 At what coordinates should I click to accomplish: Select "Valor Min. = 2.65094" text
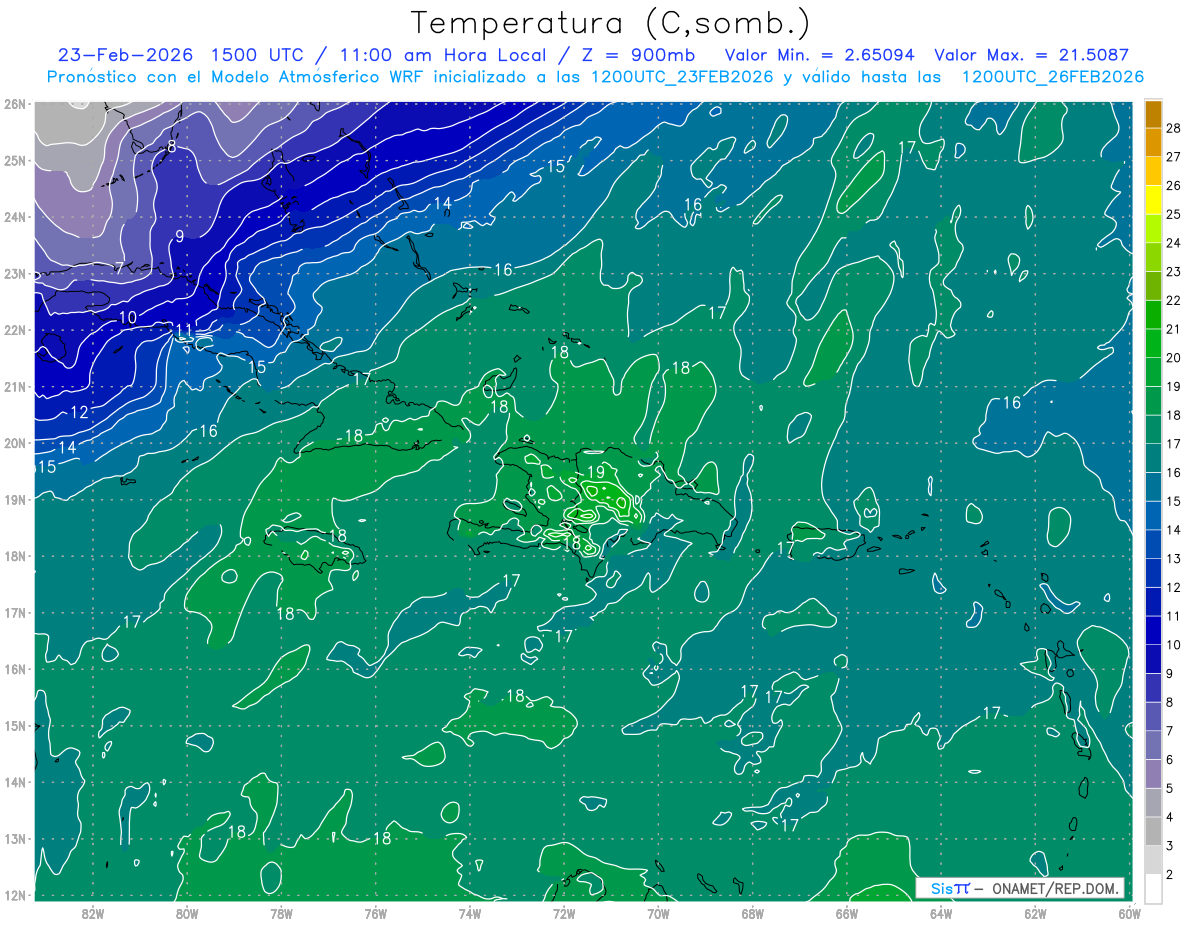pos(819,55)
